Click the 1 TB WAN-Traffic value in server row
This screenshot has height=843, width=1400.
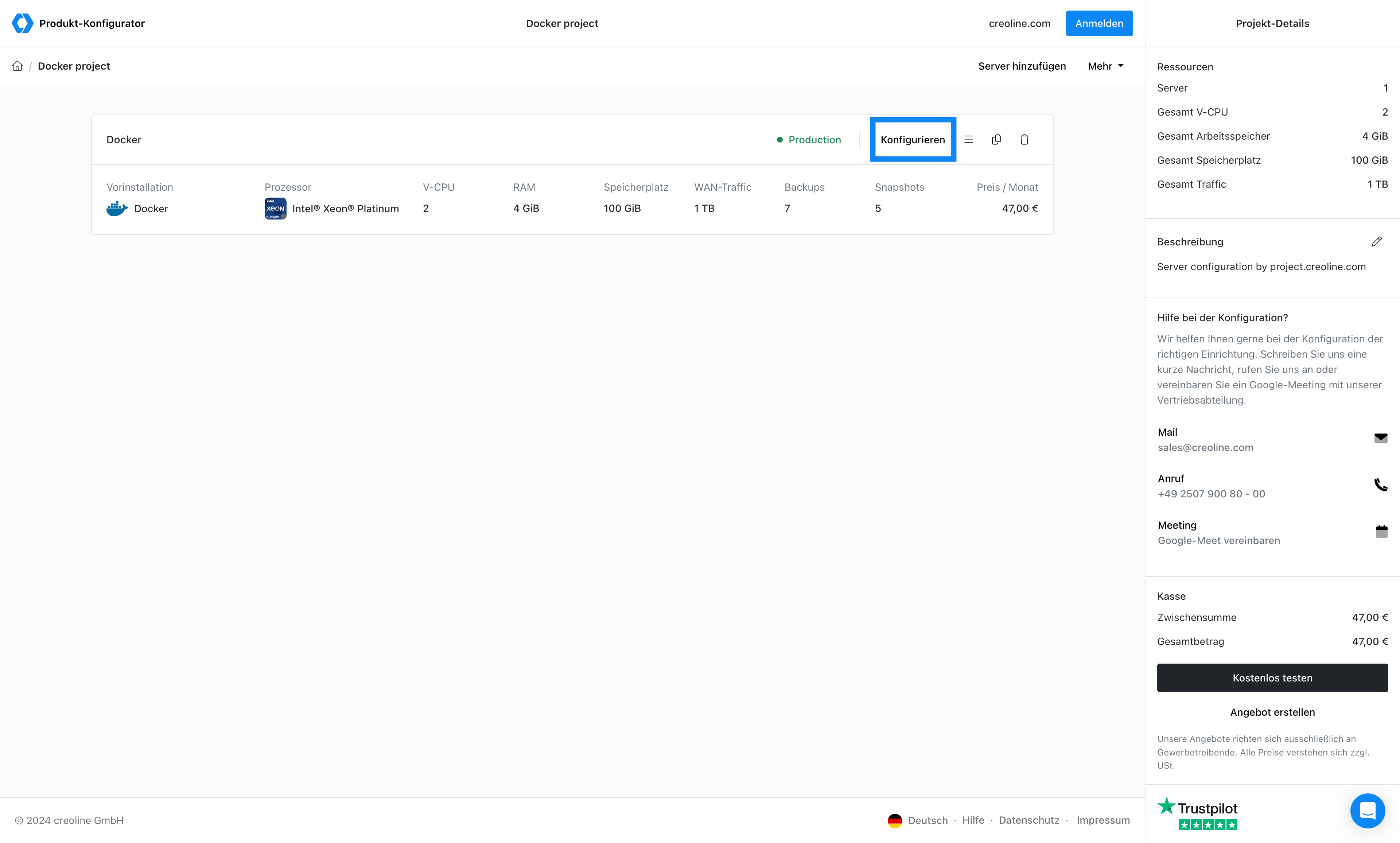[704, 209]
